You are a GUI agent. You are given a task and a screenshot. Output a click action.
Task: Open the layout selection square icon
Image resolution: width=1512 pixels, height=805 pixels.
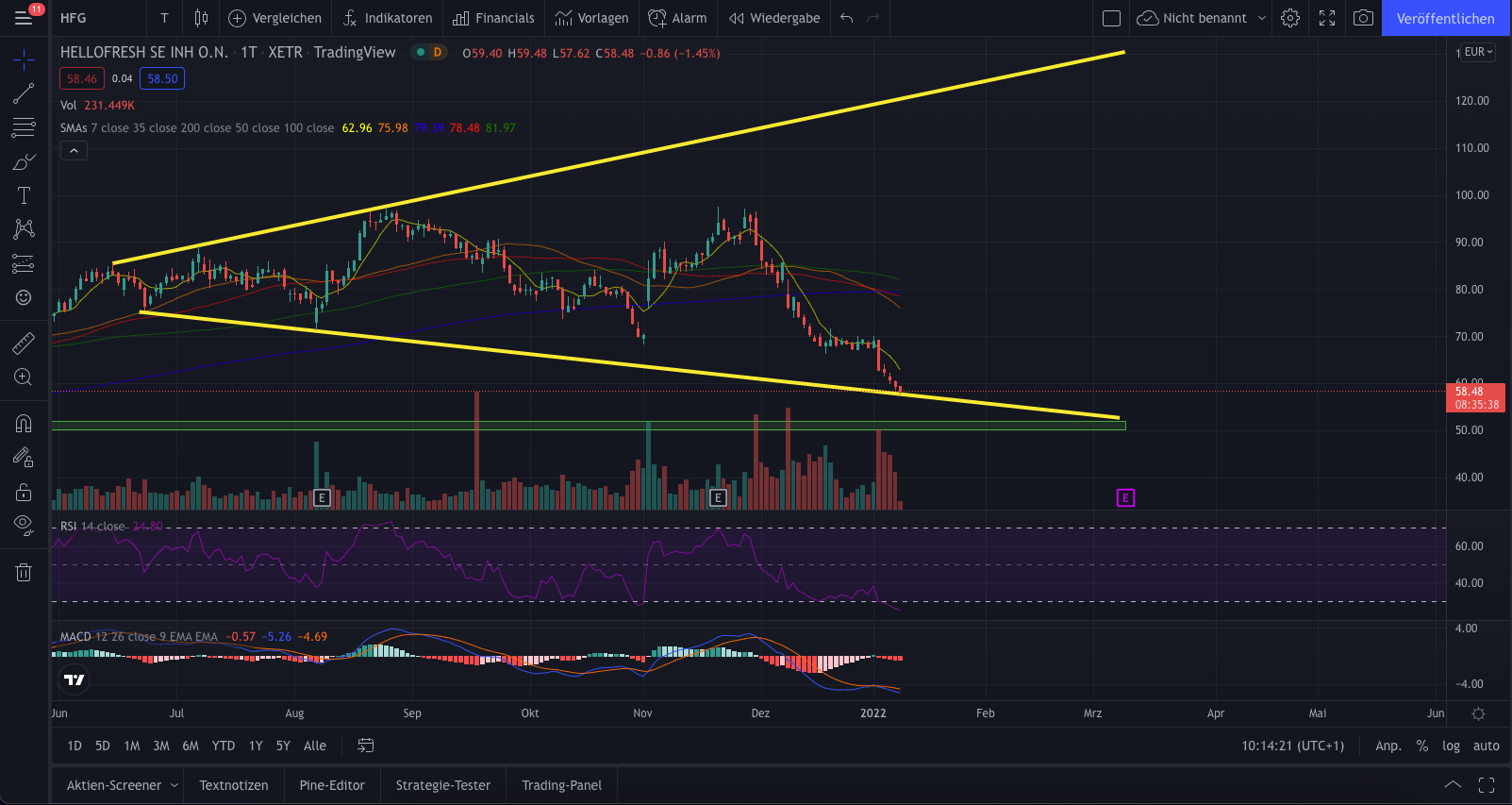click(1112, 18)
